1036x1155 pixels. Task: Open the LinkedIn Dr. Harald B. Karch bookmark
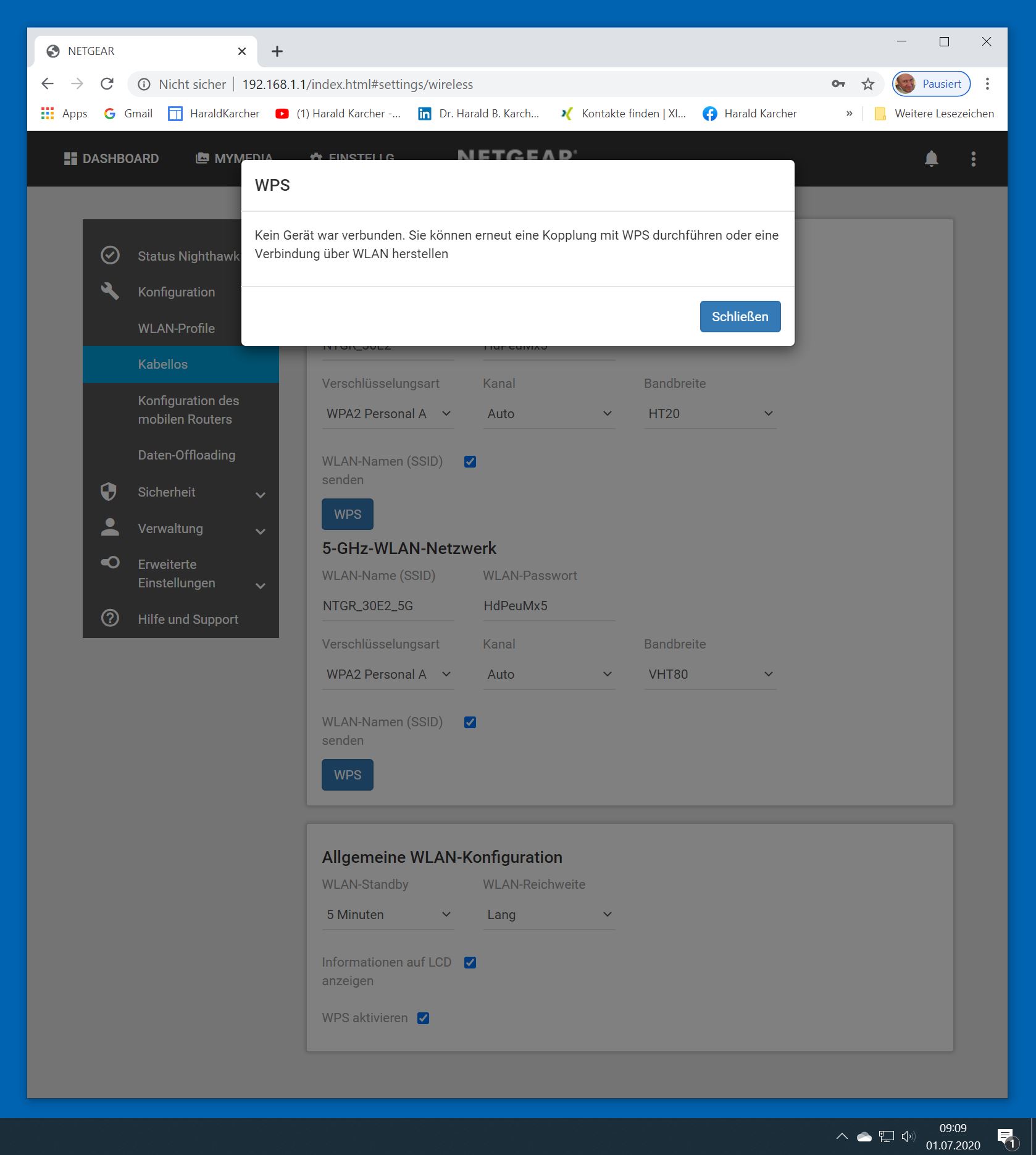tap(478, 114)
